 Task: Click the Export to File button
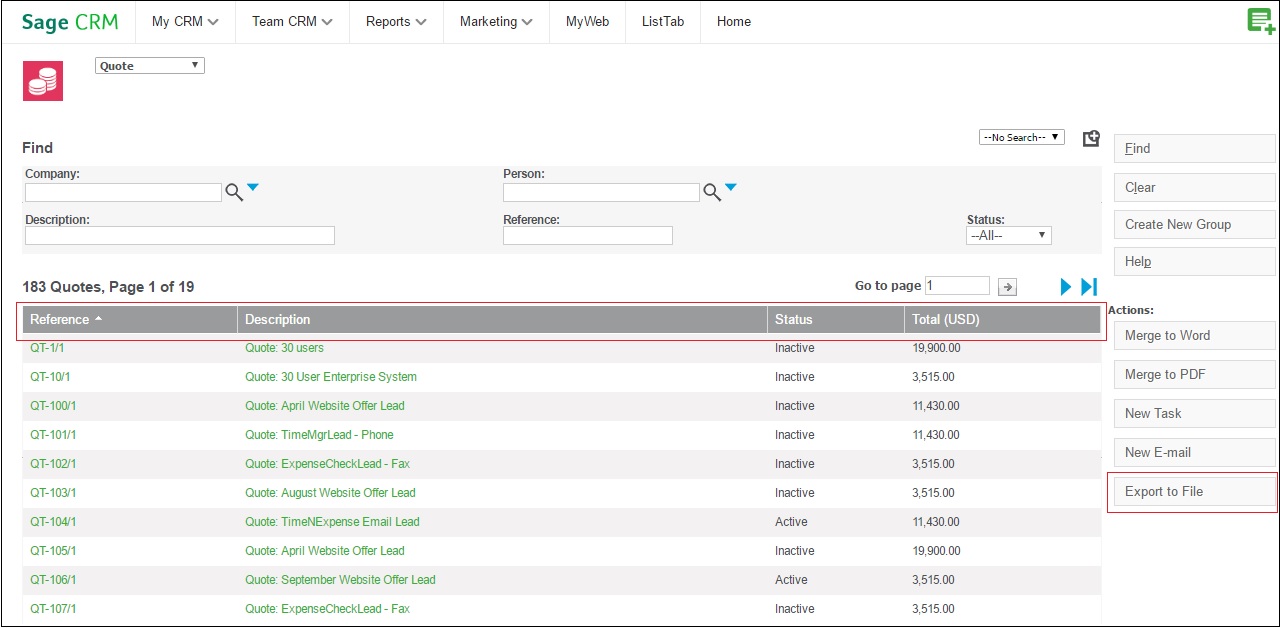[1194, 492]
